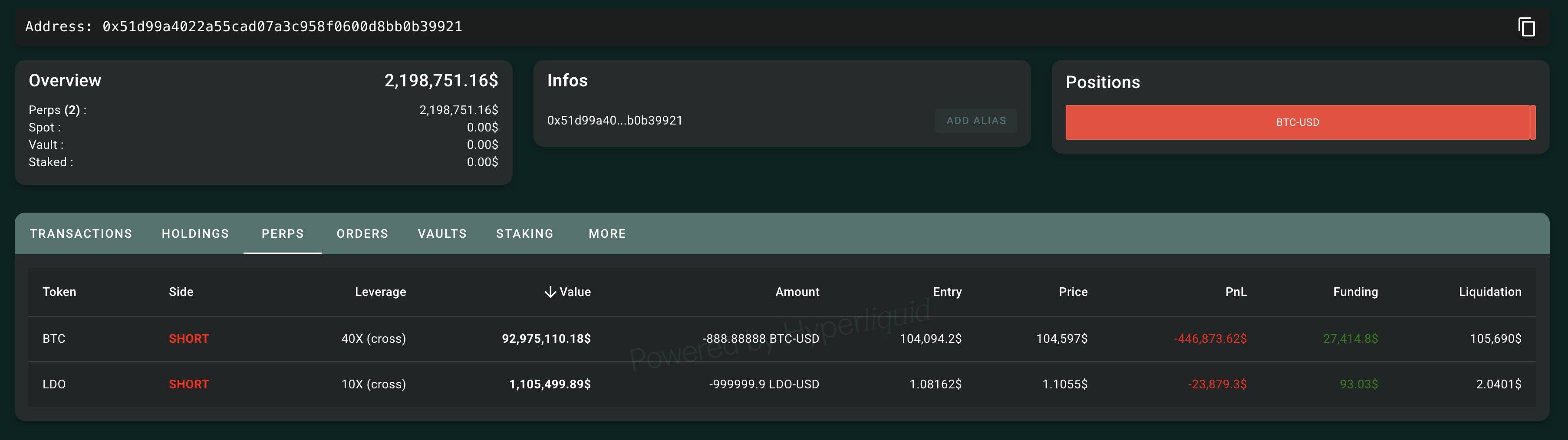Show the Staking tab
Image resolution: width=1568 pixels, height=440 pixels.
point(525,234)
